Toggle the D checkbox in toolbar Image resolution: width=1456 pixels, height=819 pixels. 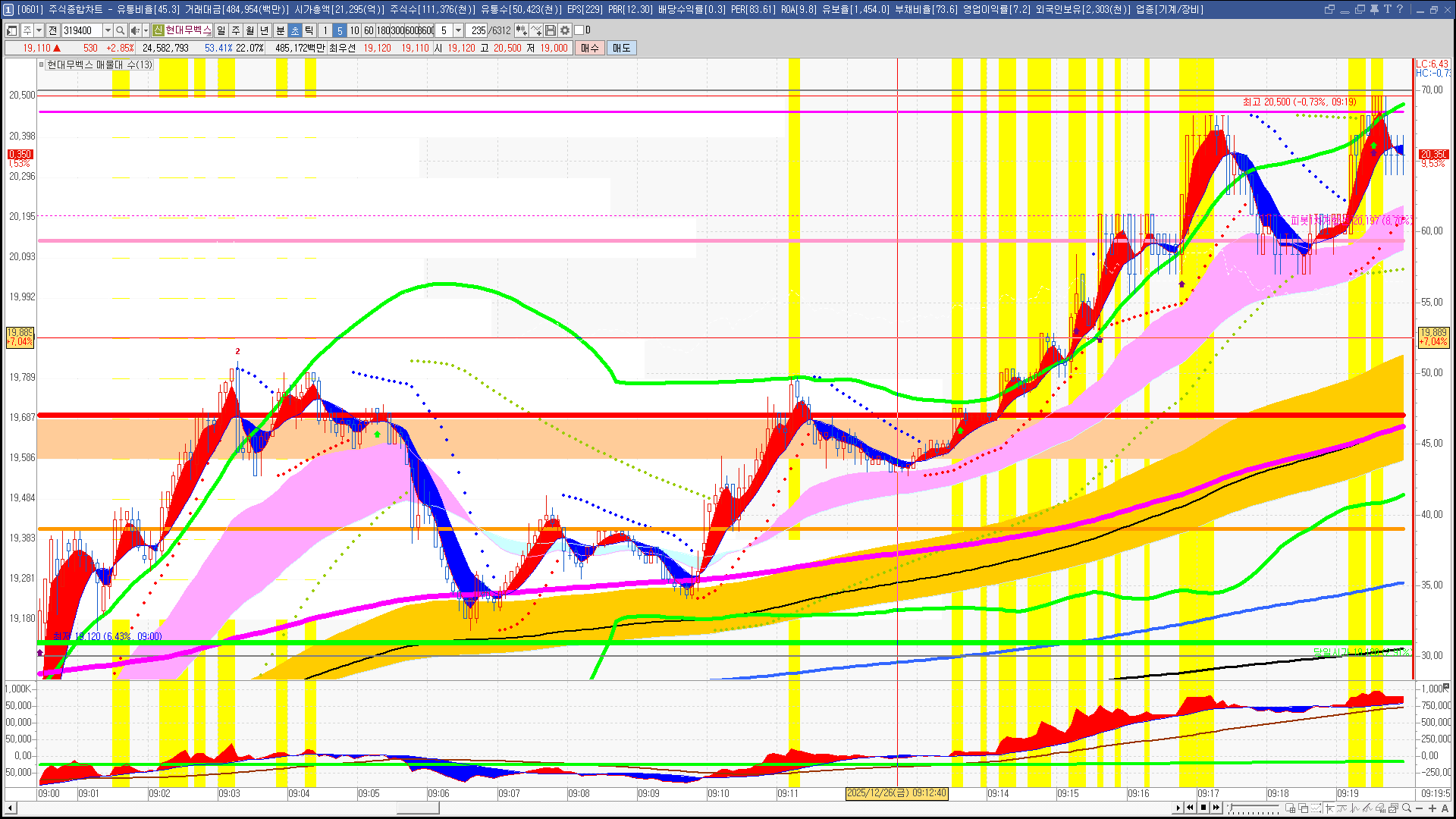coord(579,30)
